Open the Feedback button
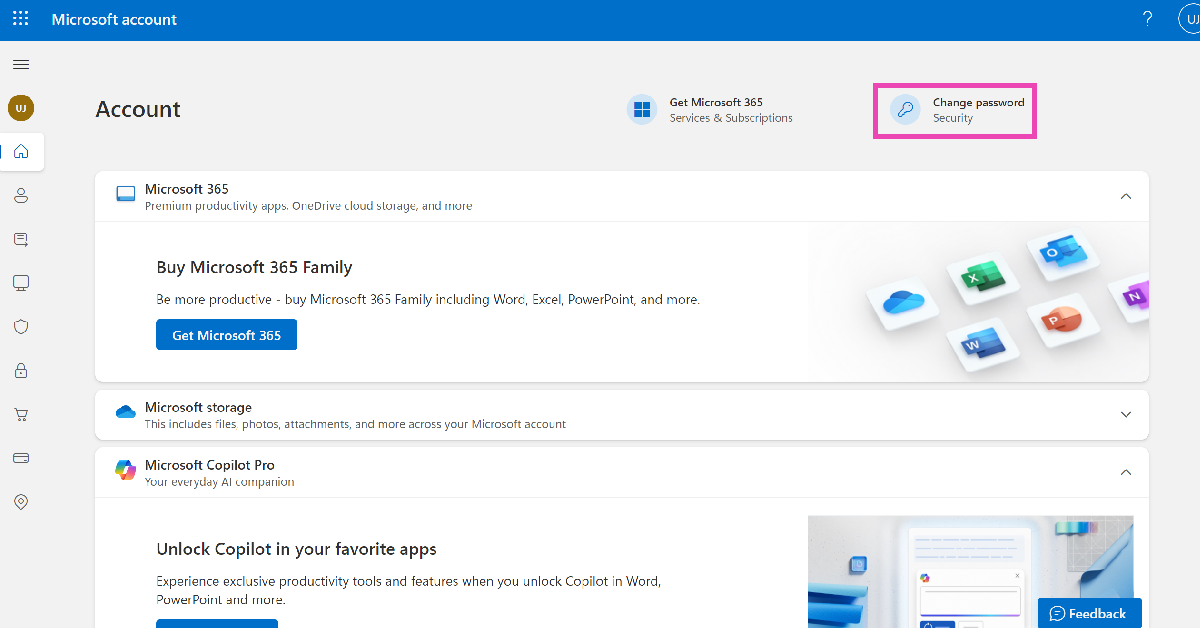1200x628 pixels. tap(1088, 613)
